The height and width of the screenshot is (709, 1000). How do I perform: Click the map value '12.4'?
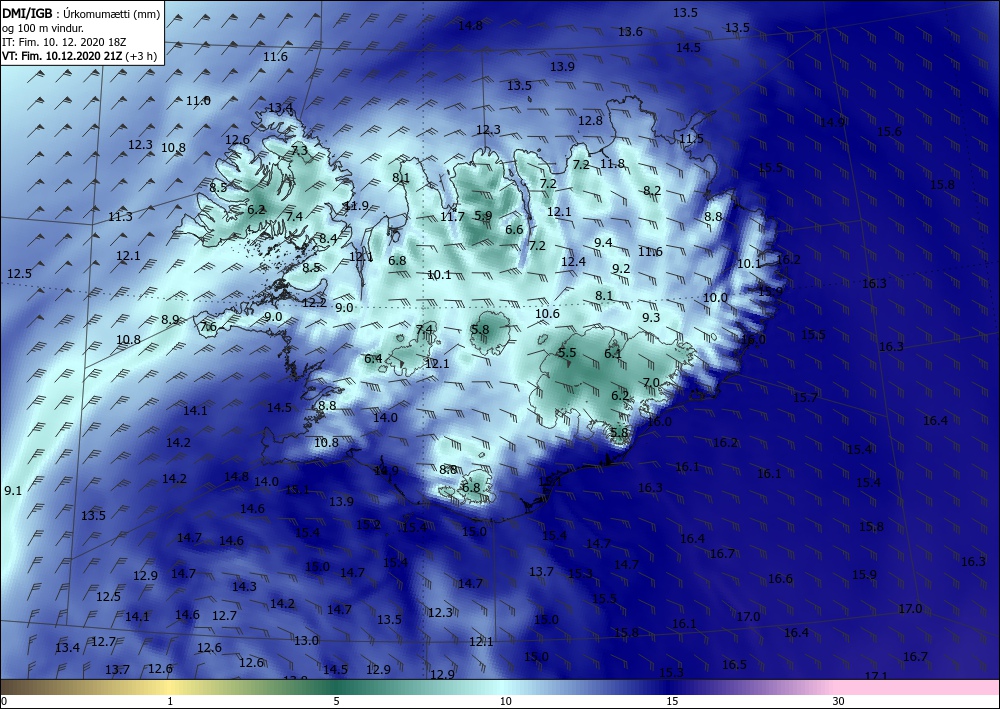tap(573, 261)
